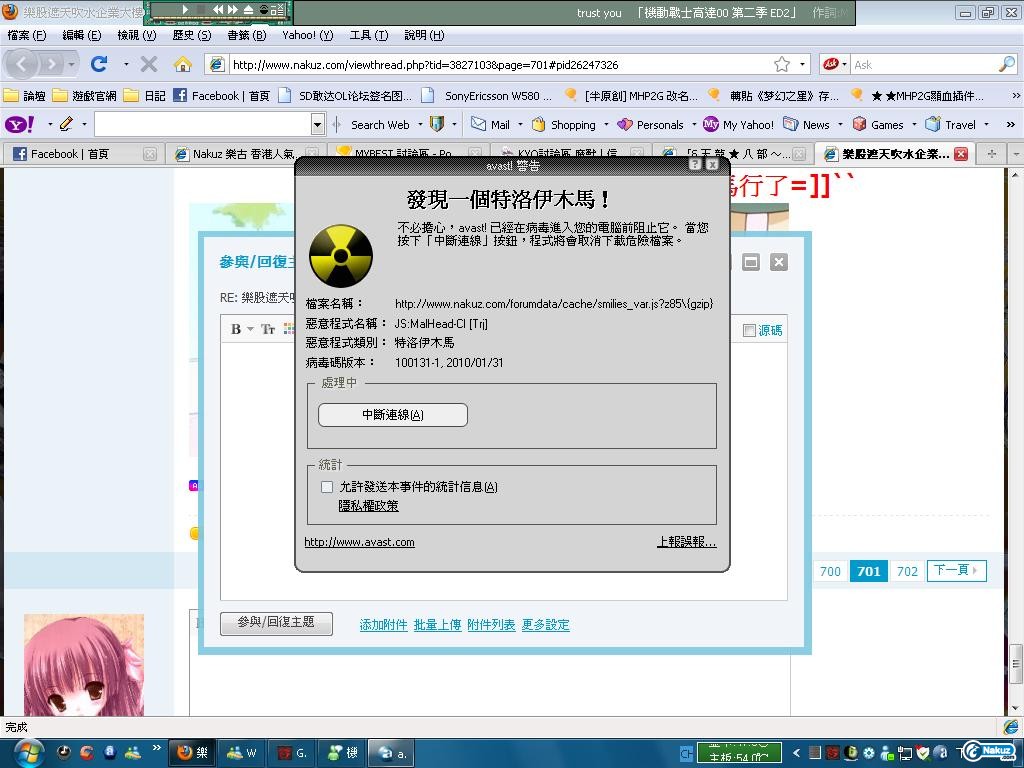Go to page 702 in pagination

pyautogui.click(x=907, y=571)
